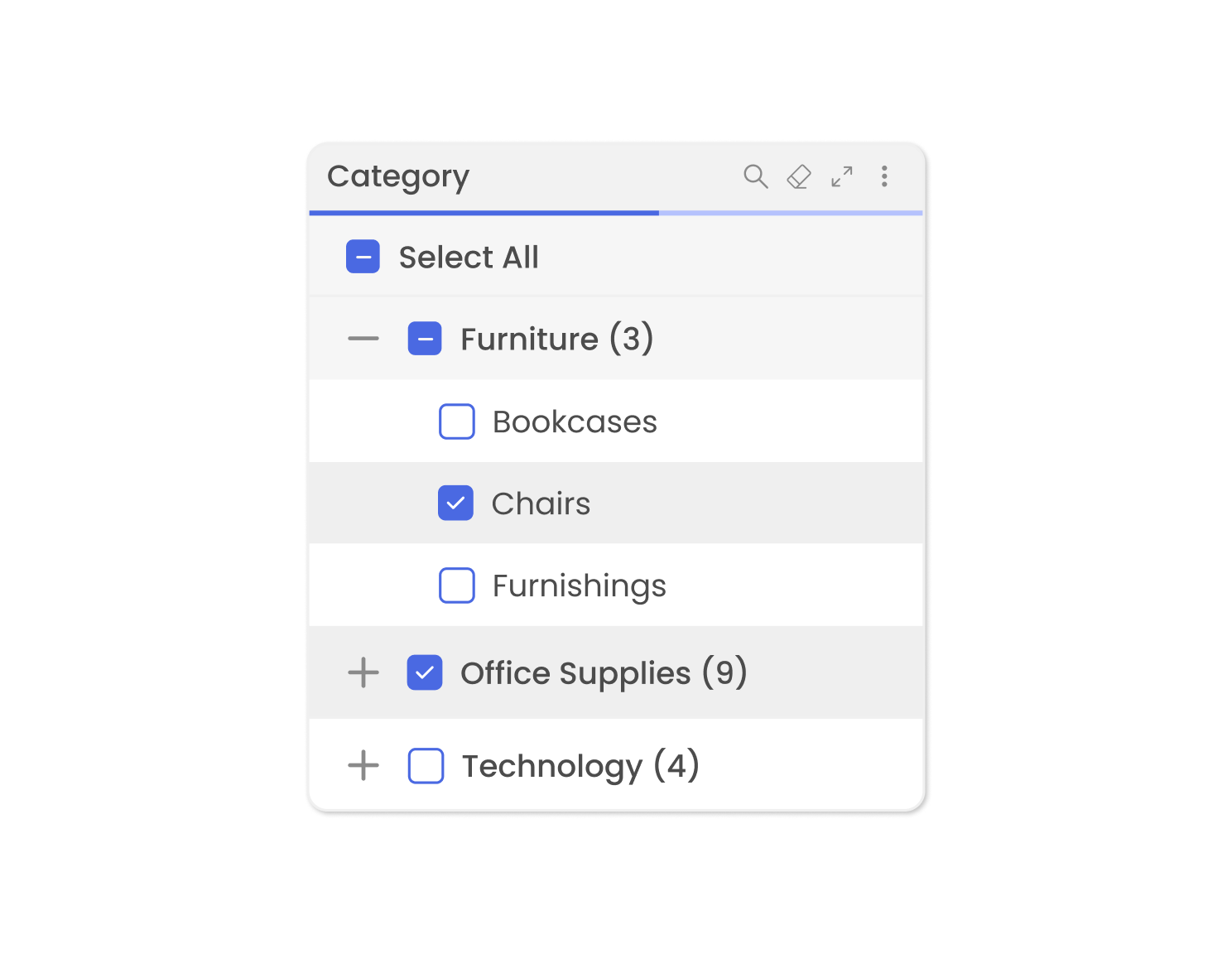Expand the Technology group
This screenshot has height=954, width=1232.
tap(363, 766)
